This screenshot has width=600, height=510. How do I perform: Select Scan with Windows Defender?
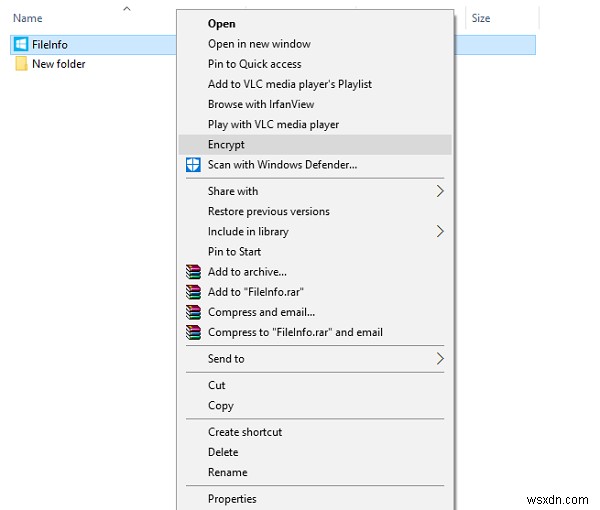315,165
